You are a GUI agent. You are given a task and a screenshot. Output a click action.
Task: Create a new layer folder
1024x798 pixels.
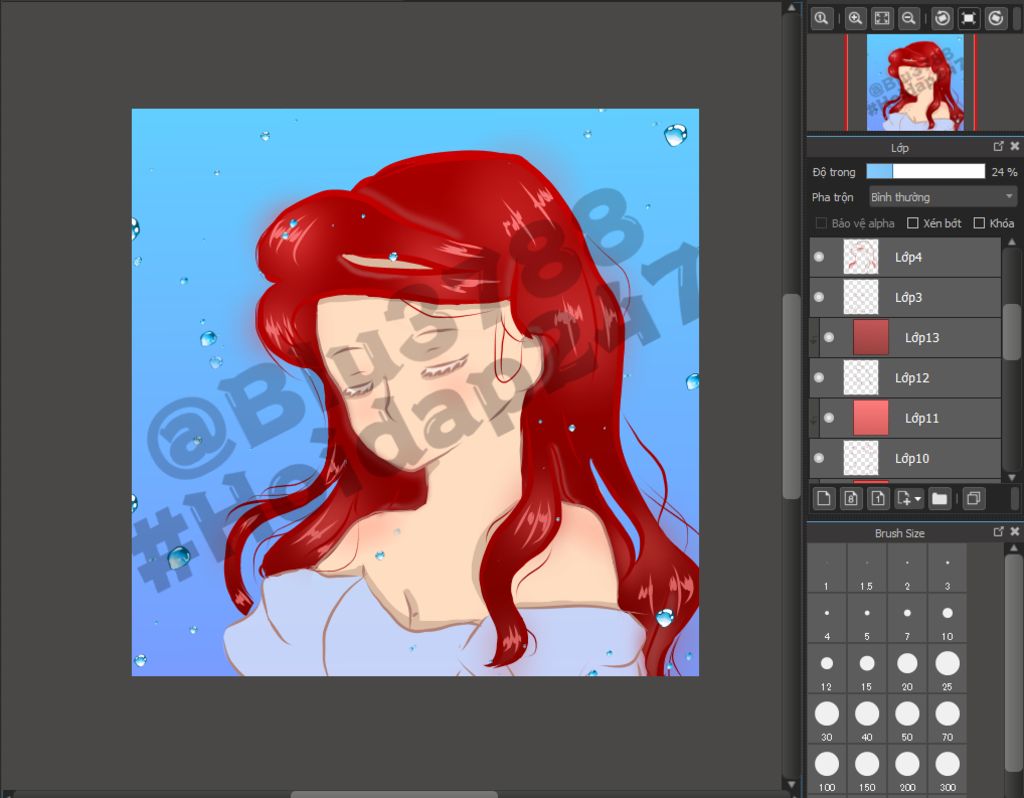[x=940, y=499]
